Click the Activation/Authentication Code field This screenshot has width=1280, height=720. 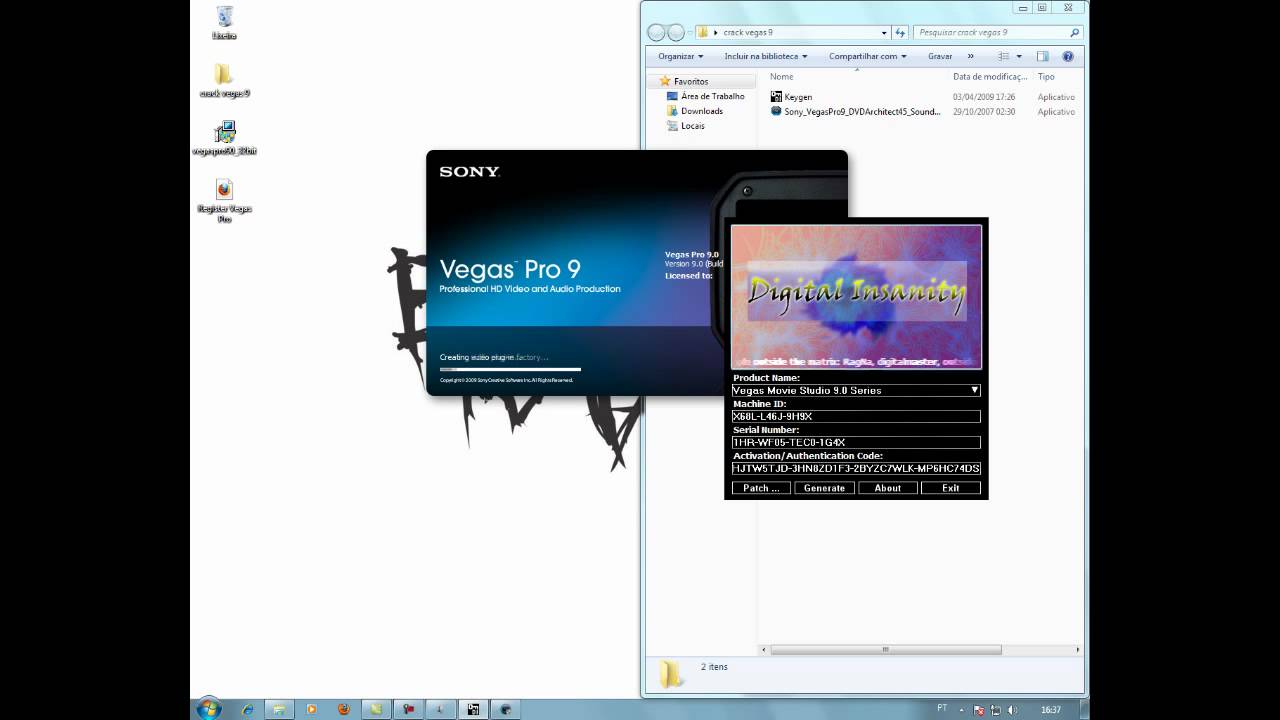coord(856,468)
